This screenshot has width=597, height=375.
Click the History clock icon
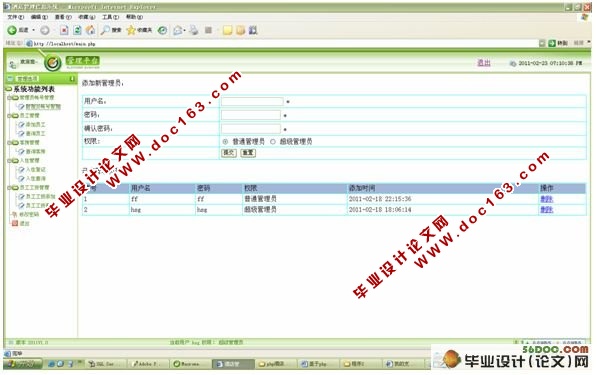(163, 30)
